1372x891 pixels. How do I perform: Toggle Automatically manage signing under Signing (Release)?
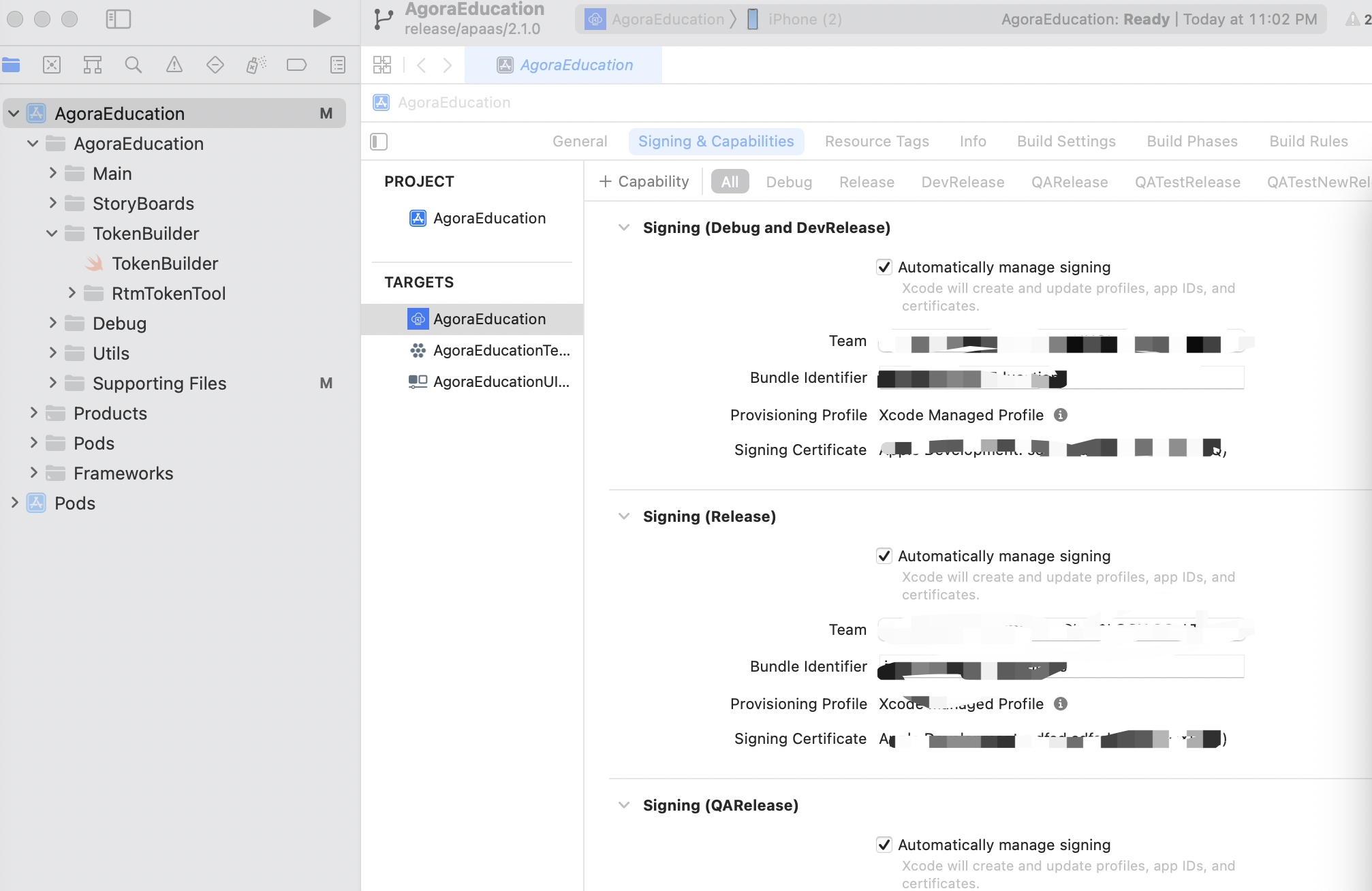pyautogui.click(x=884, y=556)
